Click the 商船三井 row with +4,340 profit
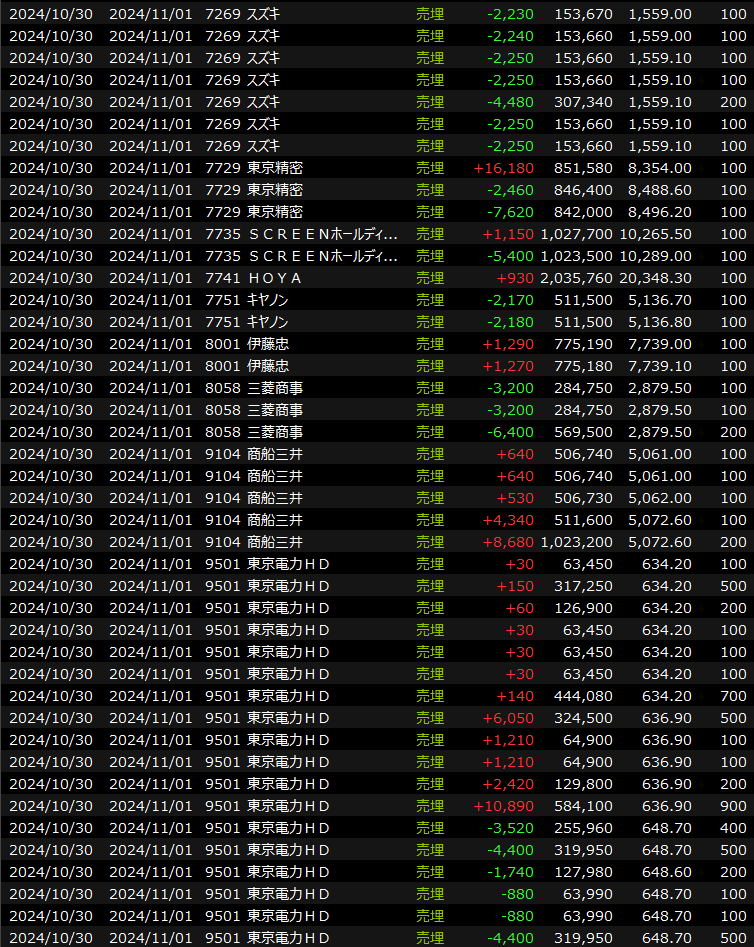Screen dimensions: 754x947 (x=376, y=520)
